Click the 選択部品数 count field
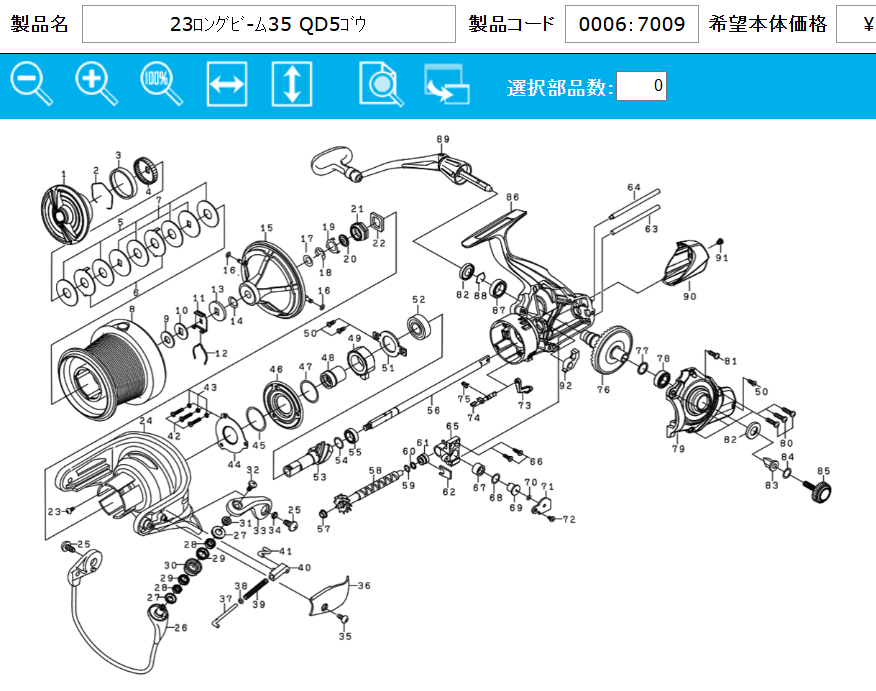The width and height of the screenshot is (876, 691). point(641,86)
